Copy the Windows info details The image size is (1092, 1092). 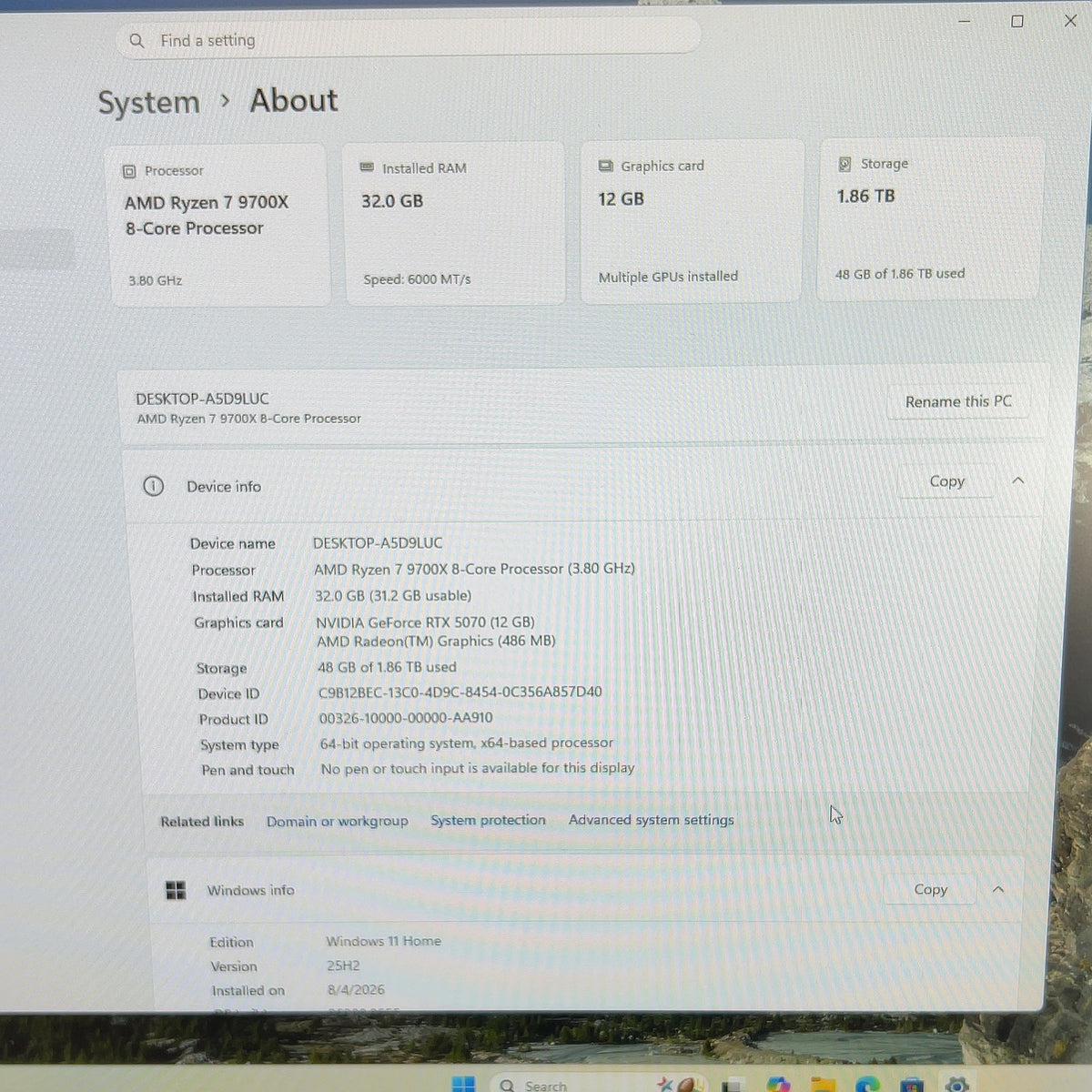click(930, 889)
